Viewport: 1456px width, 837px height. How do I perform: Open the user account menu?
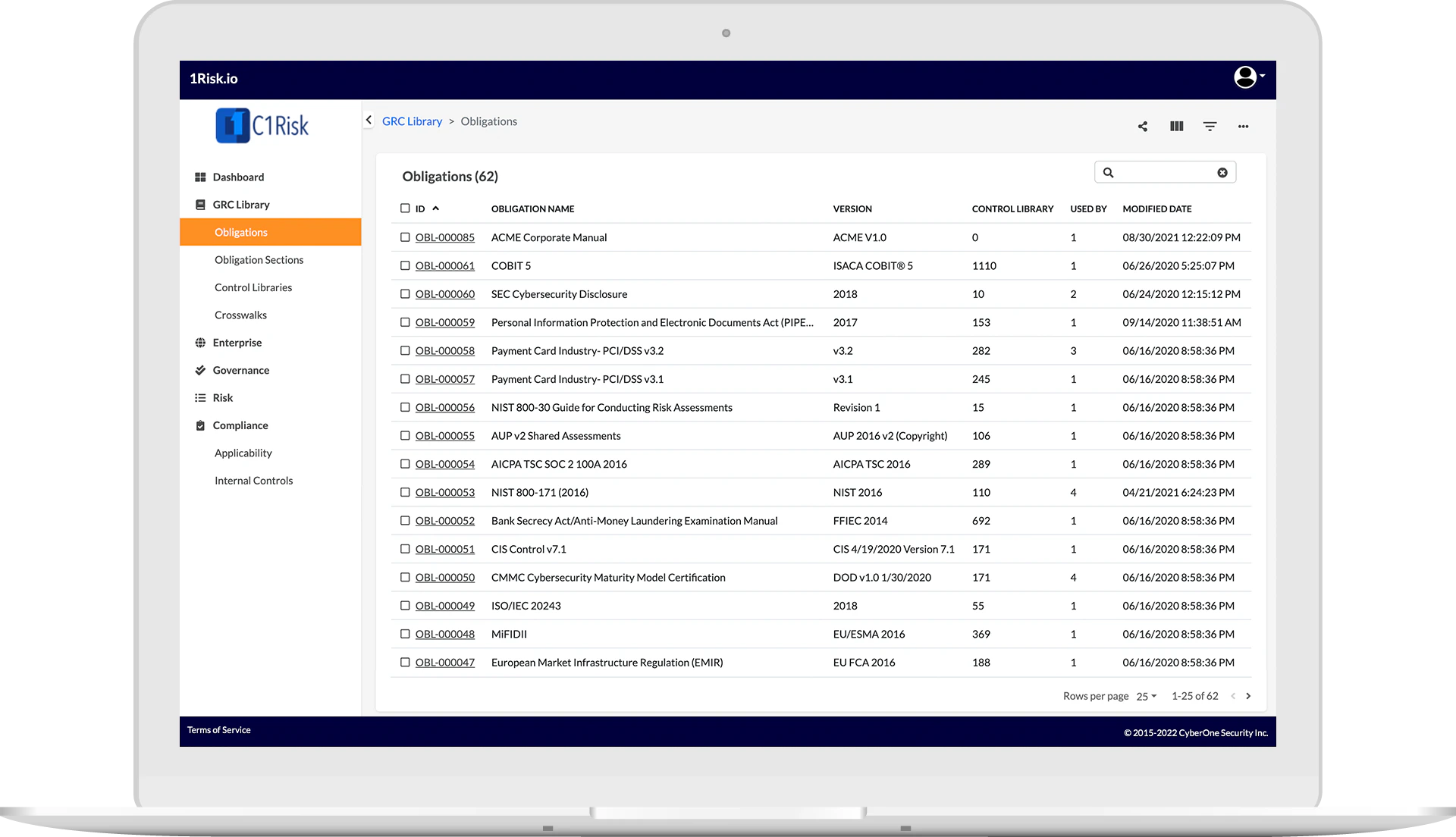click(x=1246, y=78)
